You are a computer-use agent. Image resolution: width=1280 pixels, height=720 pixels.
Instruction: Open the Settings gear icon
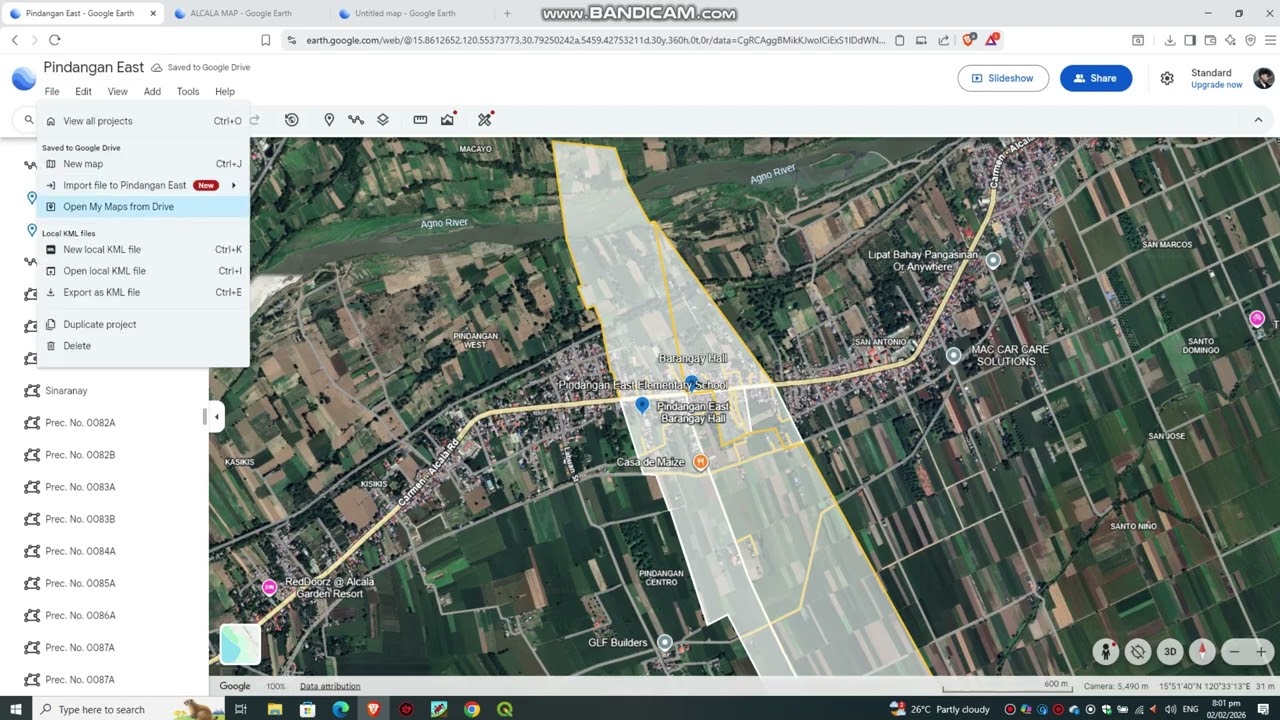coord(1167,78)
